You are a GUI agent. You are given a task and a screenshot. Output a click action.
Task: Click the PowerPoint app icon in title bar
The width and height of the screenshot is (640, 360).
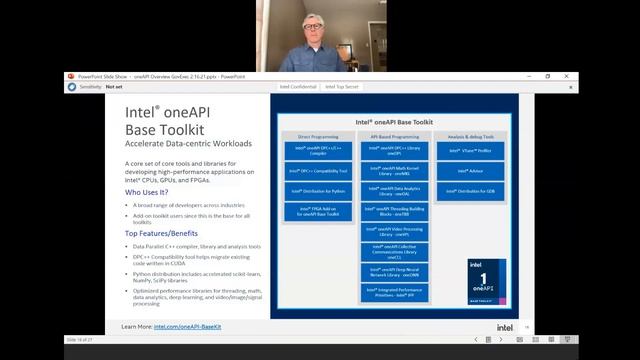point(71,76)
